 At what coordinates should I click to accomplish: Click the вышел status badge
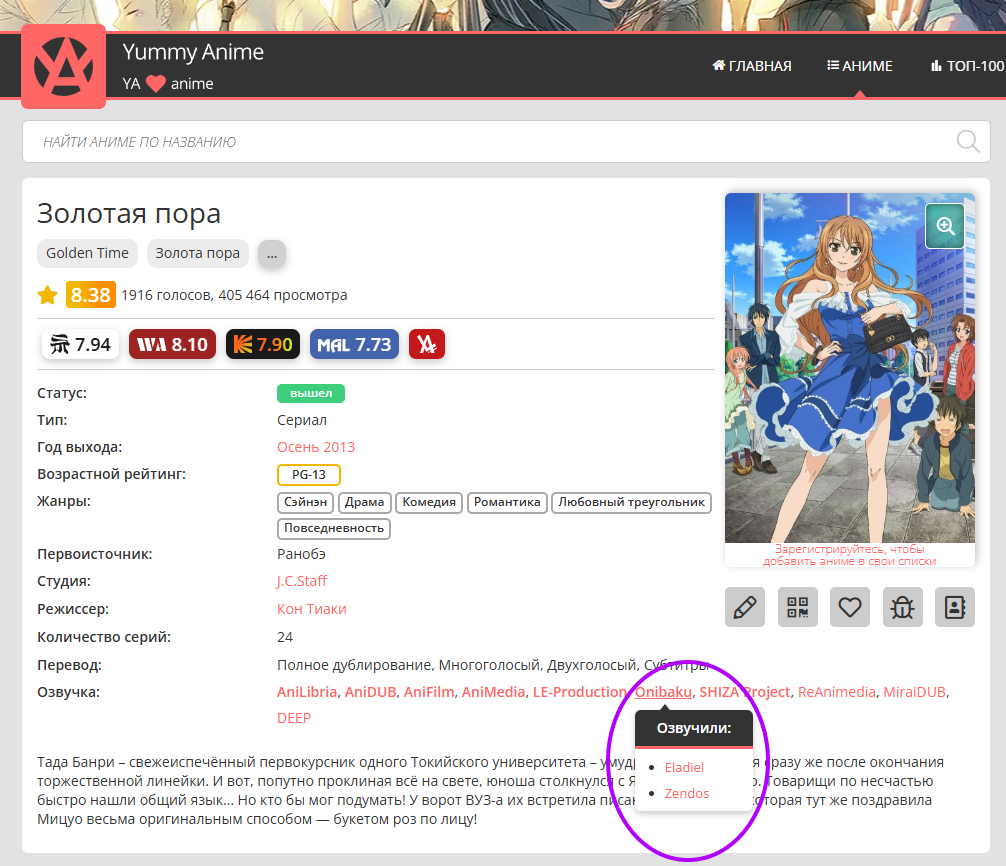(x=311, y=393)
